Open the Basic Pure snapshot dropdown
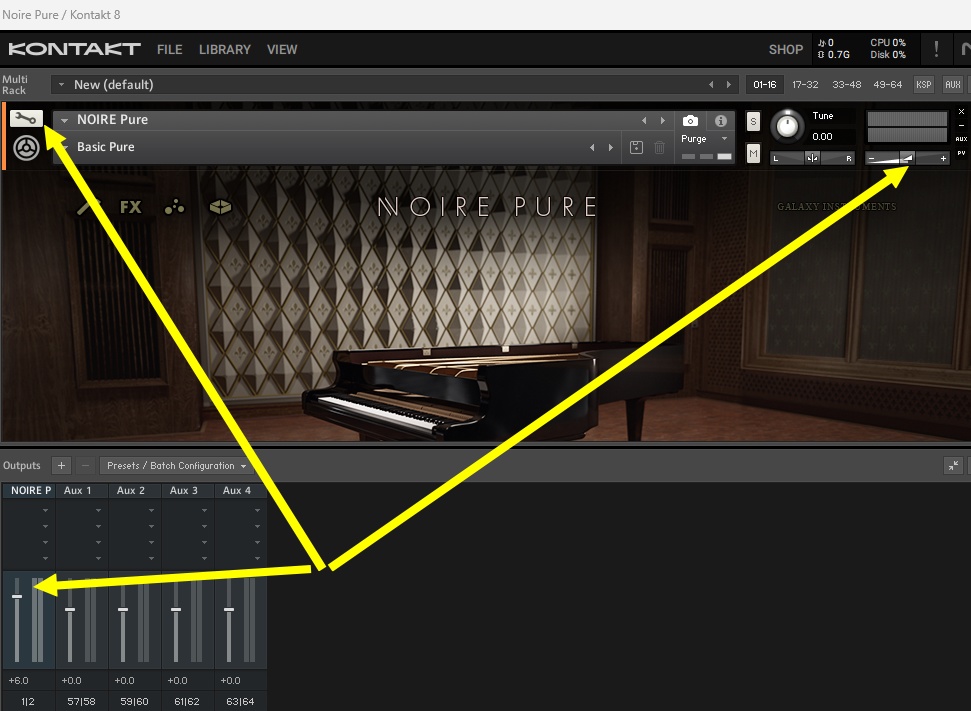 point(64,147)
